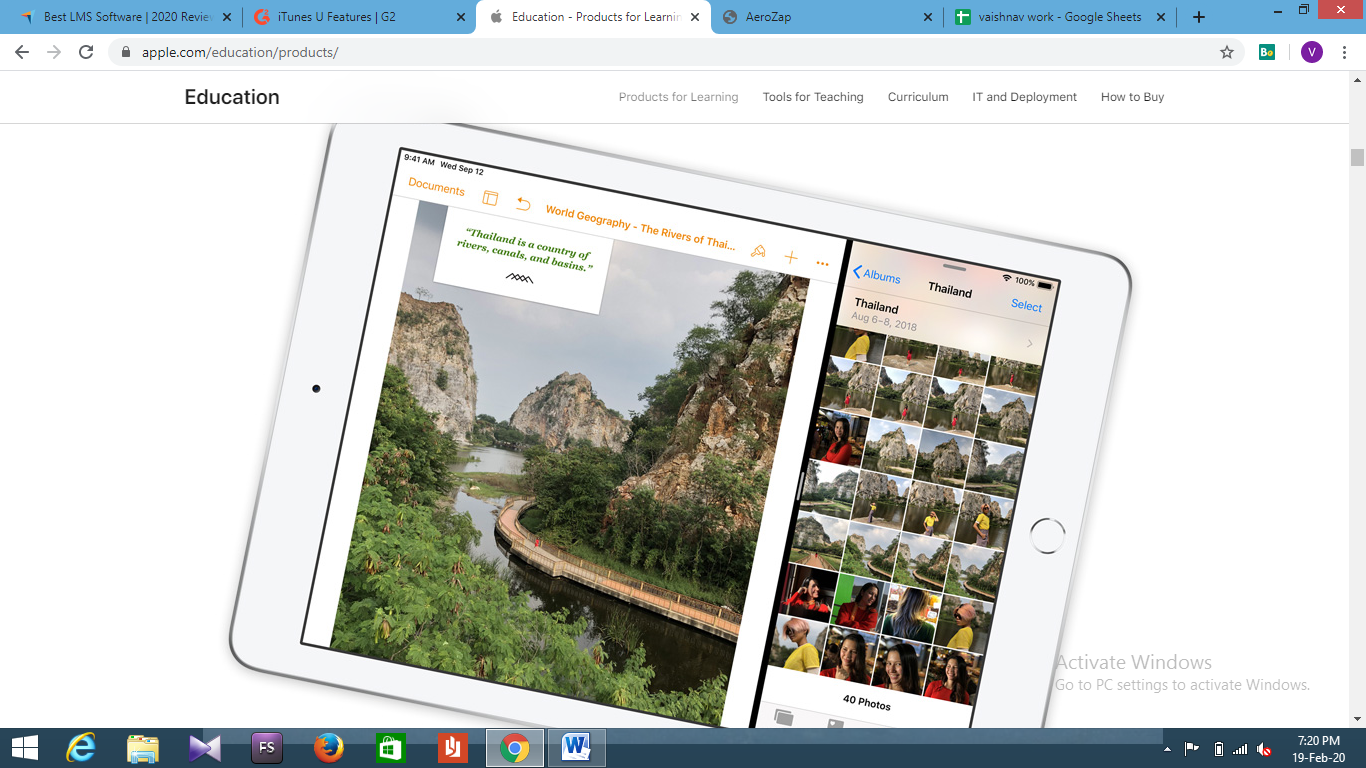This screenshot has width=1366, height=768.
Task: Open the network signal icon
Action: click(1240, 748)
